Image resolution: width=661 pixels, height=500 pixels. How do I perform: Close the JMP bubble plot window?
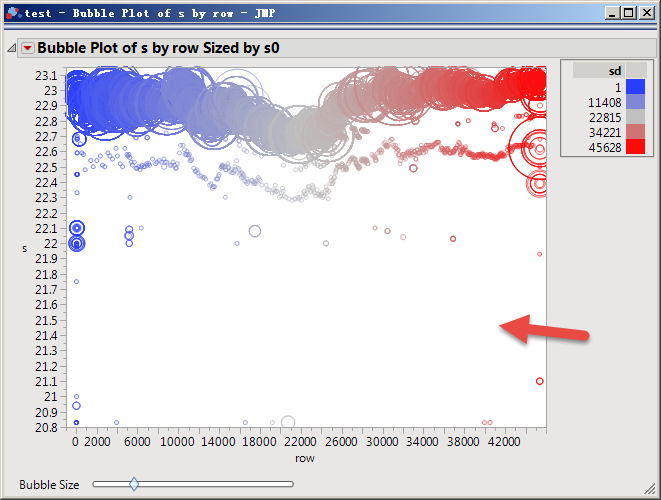(646, 13)
